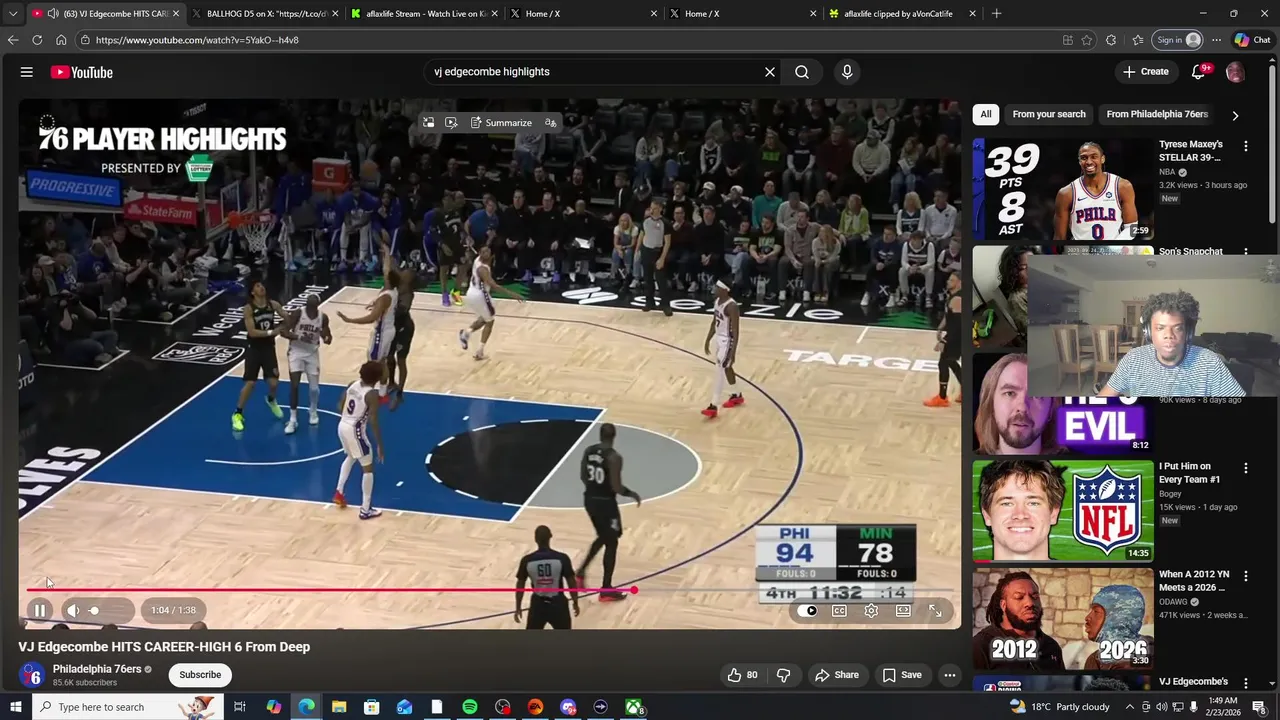Screen dimensions: 1280x720
Task: Subscribe to Philadelphia 76ers channel
Action: [x=200, y=675]
